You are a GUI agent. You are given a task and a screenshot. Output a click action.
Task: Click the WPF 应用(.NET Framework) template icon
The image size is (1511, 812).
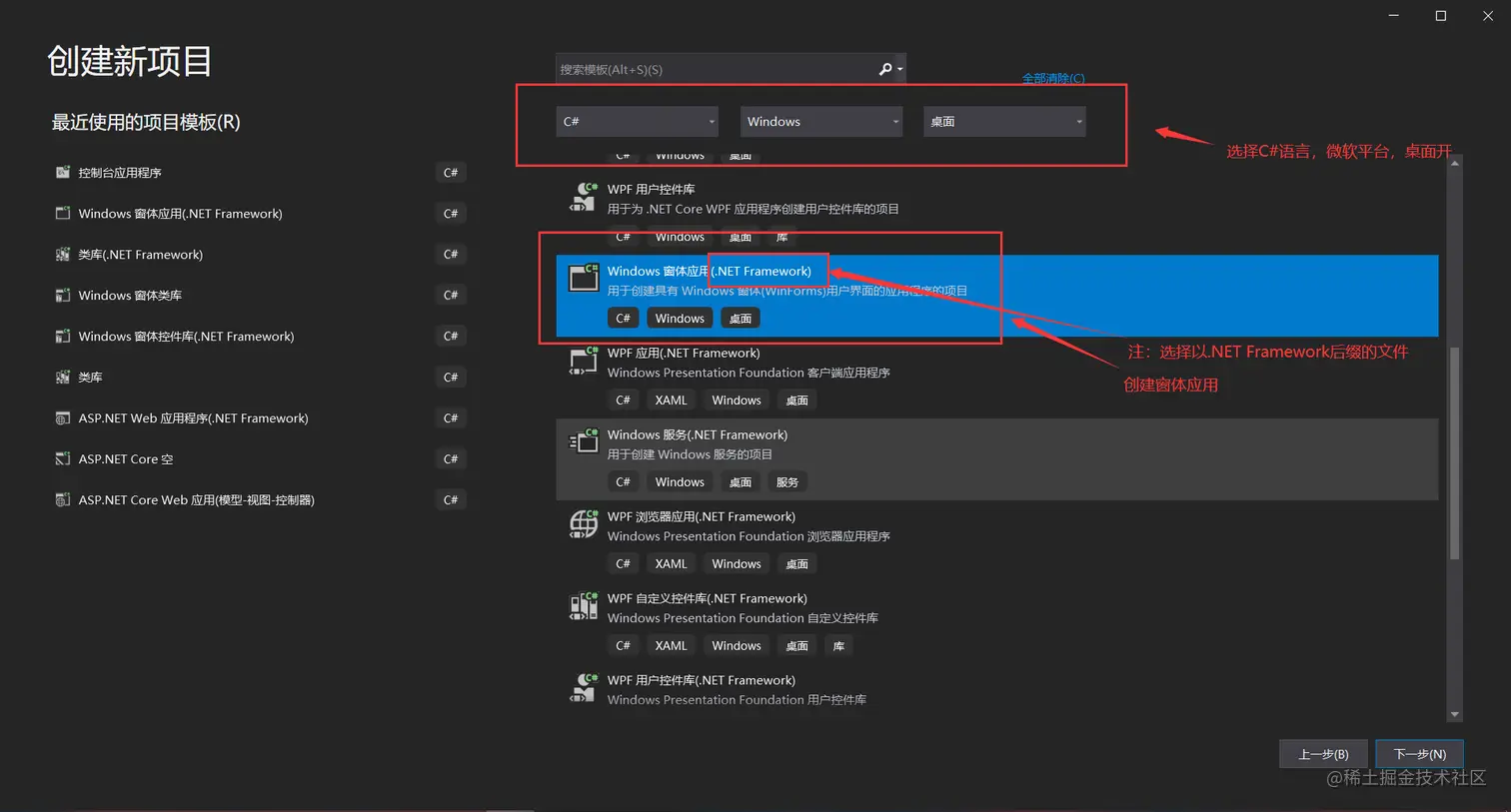coord(584,361)
